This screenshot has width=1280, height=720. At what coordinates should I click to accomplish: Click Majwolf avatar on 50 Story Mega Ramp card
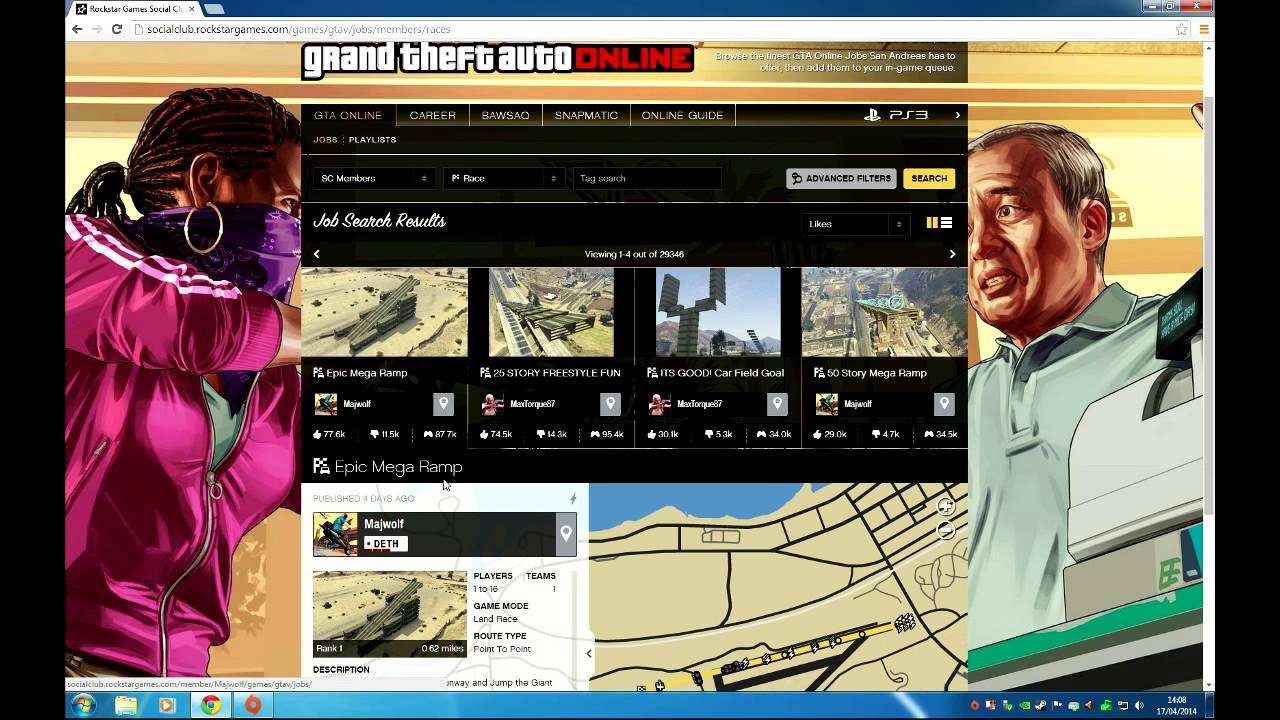[x=827, y=404]
